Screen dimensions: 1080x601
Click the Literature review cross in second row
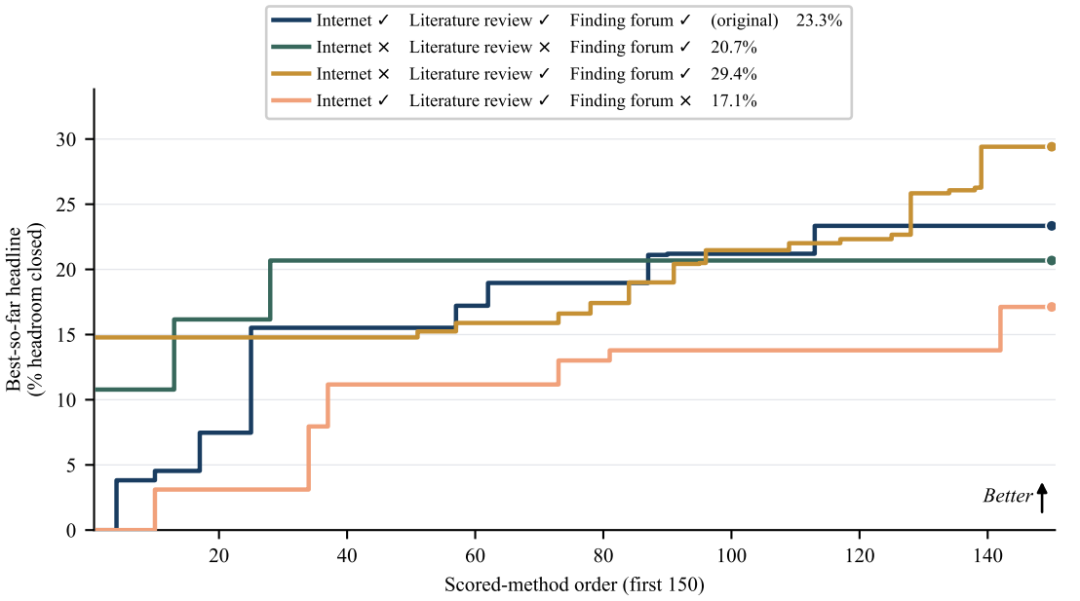[544, 48]
